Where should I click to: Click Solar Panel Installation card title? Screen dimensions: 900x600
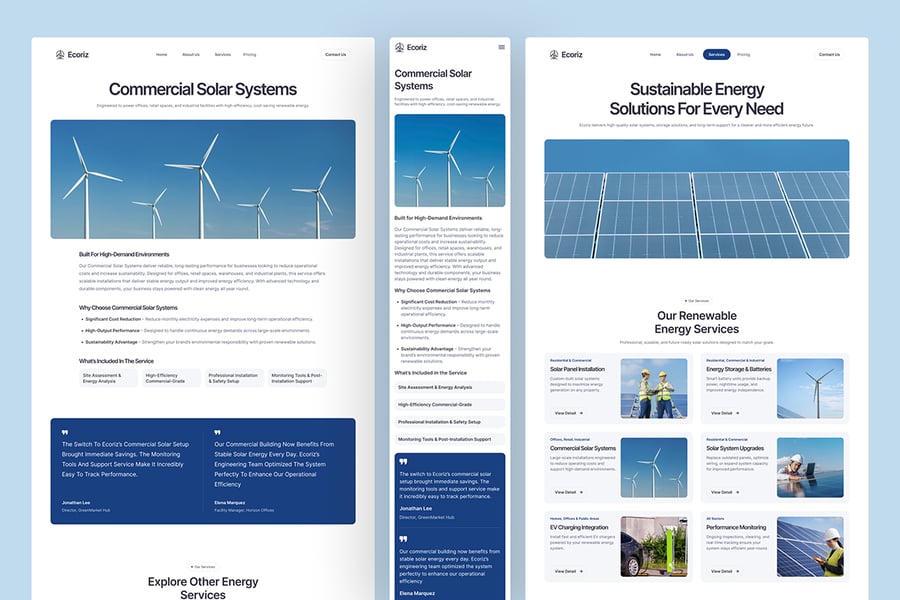pos(577,369)
